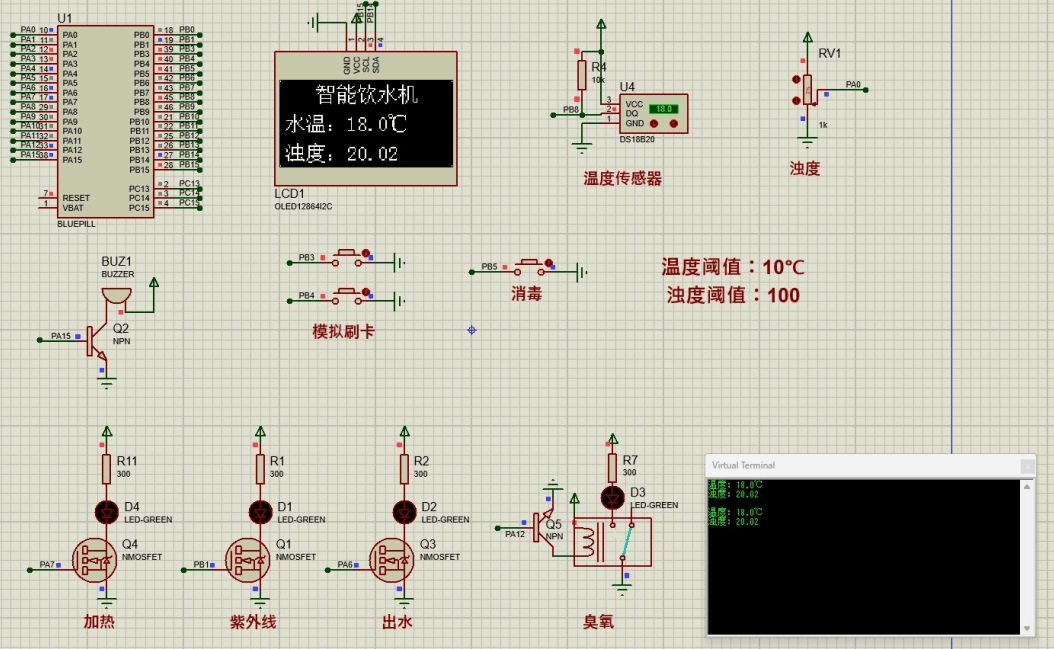This screenshot has height=649, width=1054.
Task: Click resistor R4 labeled 10k
Action: point(582,75)
